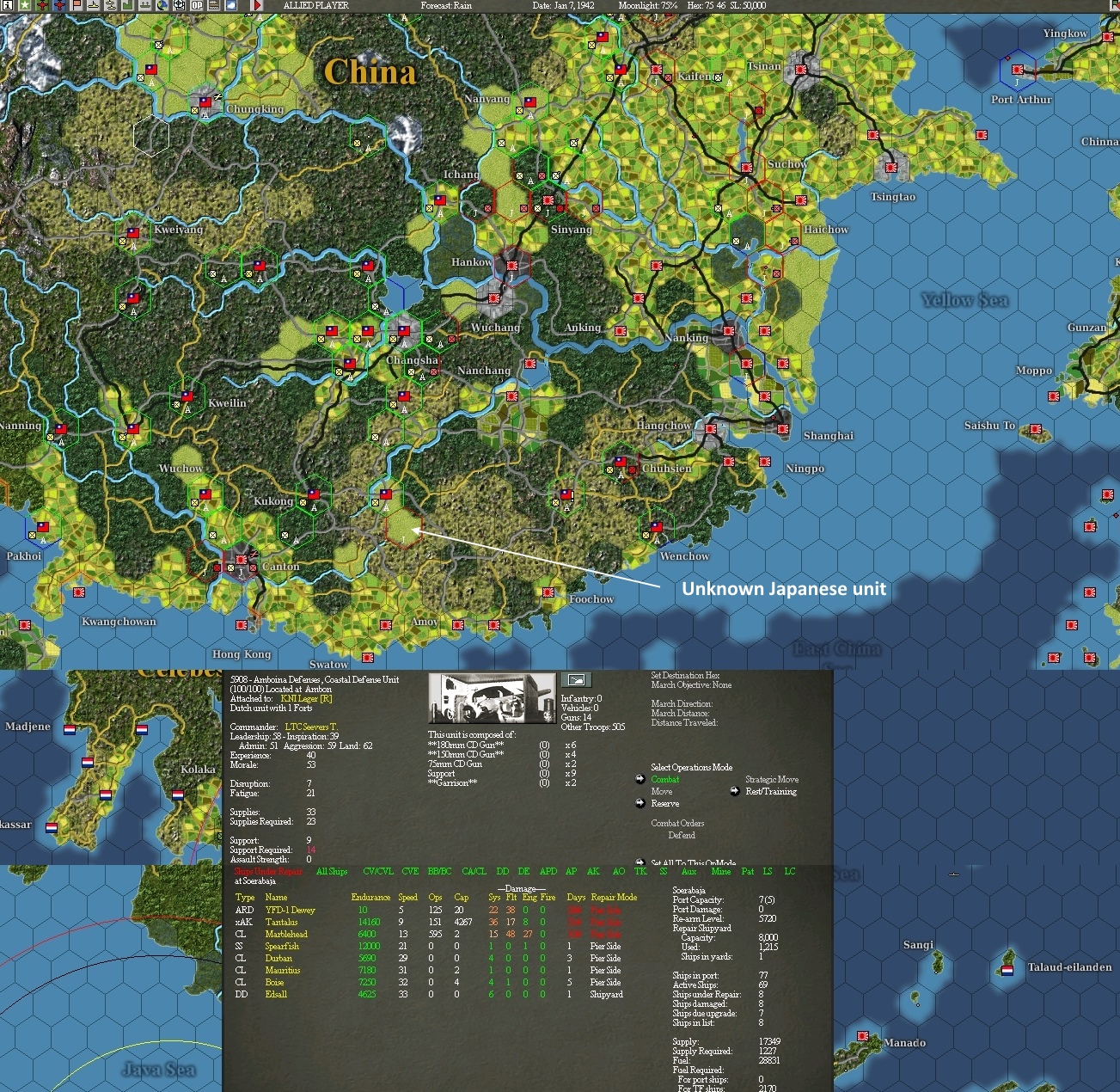This screenshot has width=1120, height=1092.
Task: Click the 'Date: Jan 7, 1942' status text
Action: pos(563,5)
